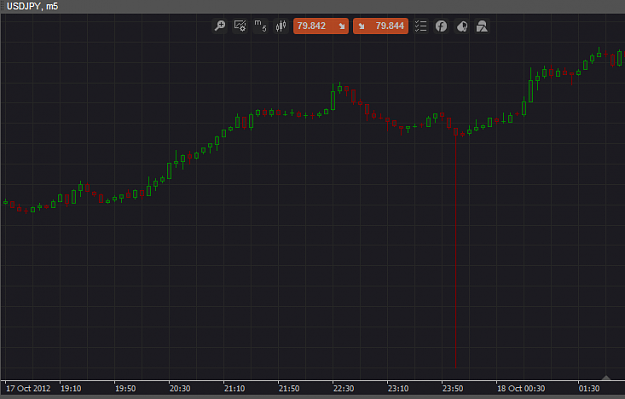Change chart type via candlestick icon
This screenshot has width=625, height=399.
[281, 26]
